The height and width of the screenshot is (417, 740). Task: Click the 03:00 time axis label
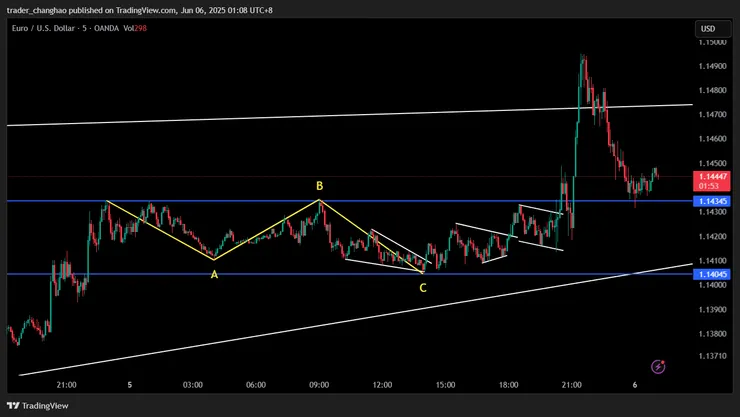193,385
